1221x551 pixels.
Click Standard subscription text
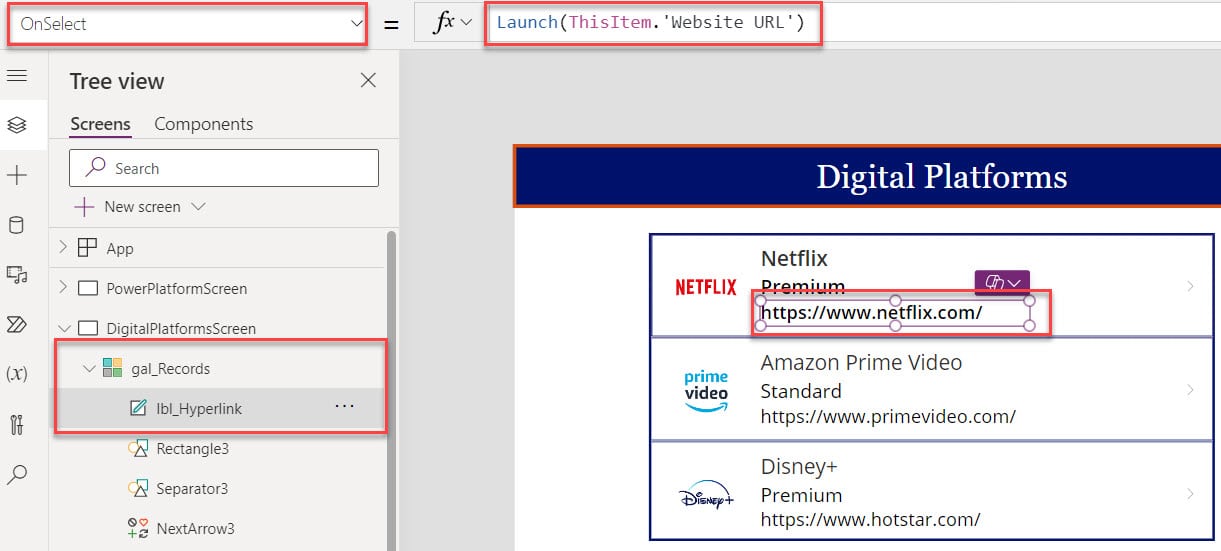[x=801, y=391]
